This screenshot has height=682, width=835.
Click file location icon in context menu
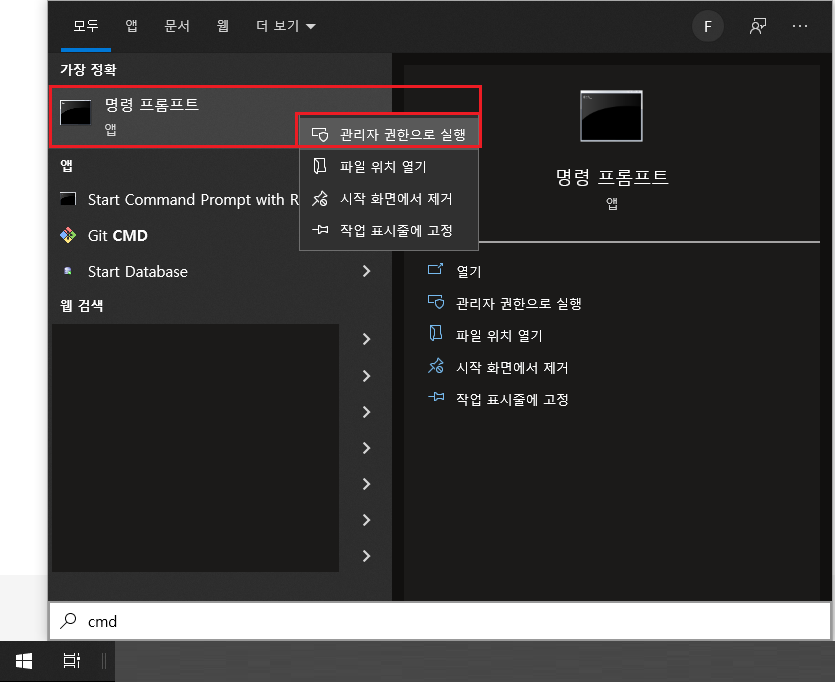pos(320,166)
